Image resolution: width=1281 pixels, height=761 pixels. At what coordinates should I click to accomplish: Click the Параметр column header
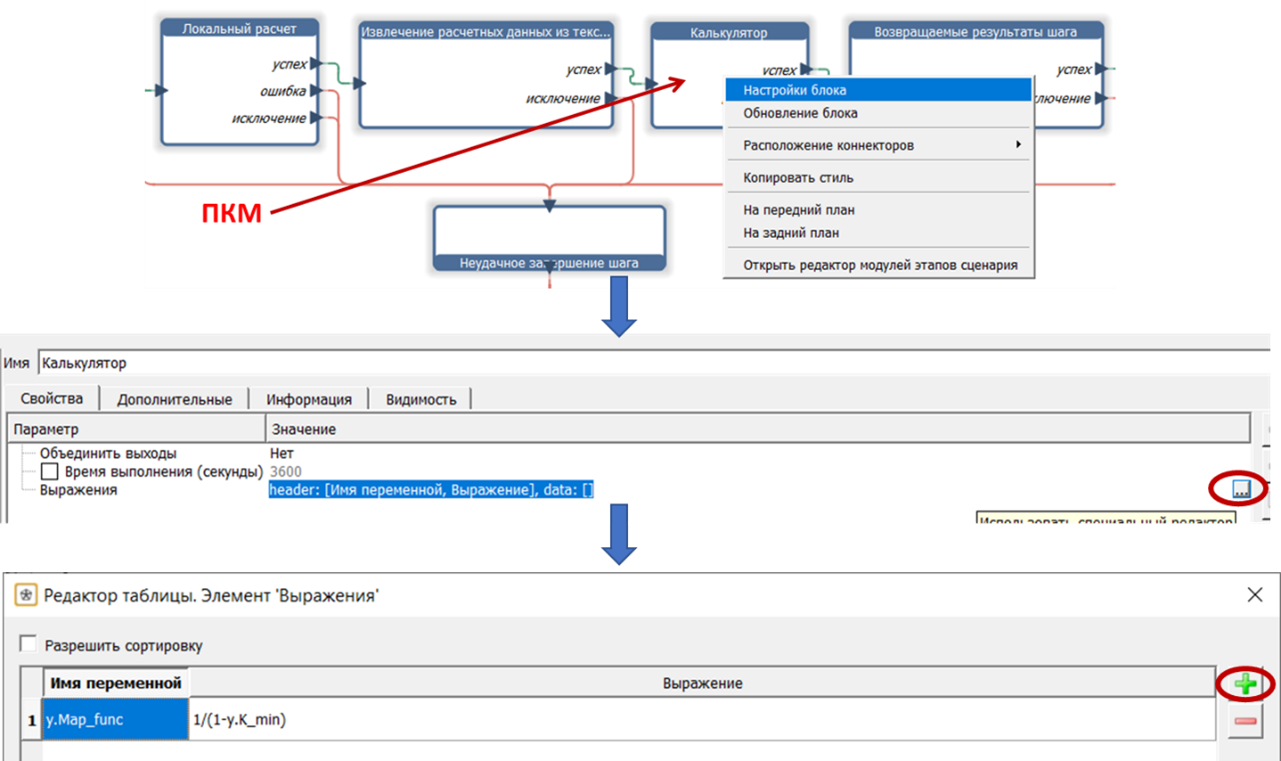tap(136, 429)
